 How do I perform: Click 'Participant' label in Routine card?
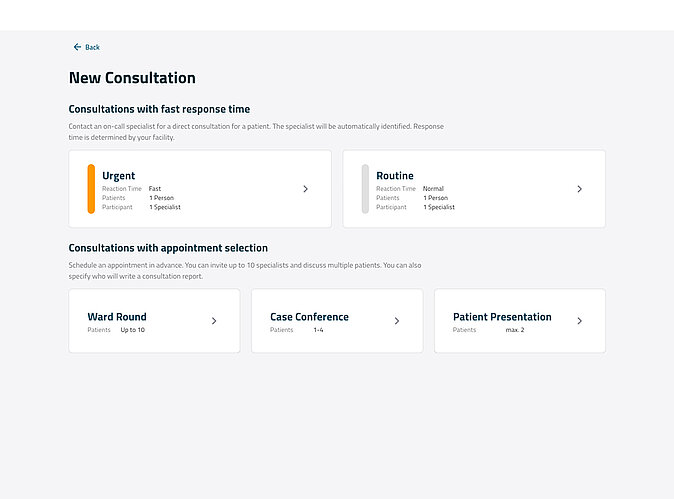(391, 207)
